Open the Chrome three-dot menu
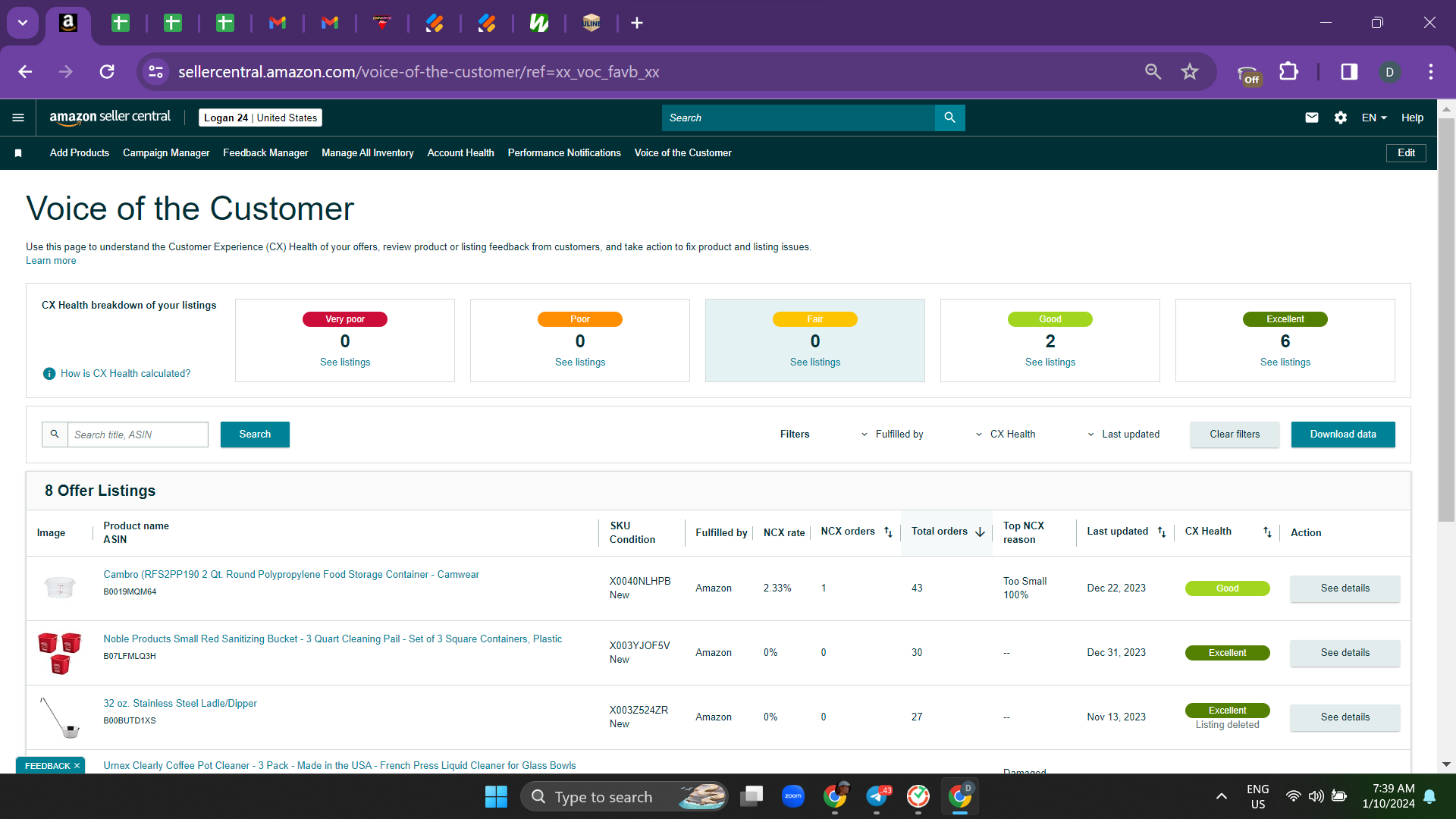 [1430, 72]
